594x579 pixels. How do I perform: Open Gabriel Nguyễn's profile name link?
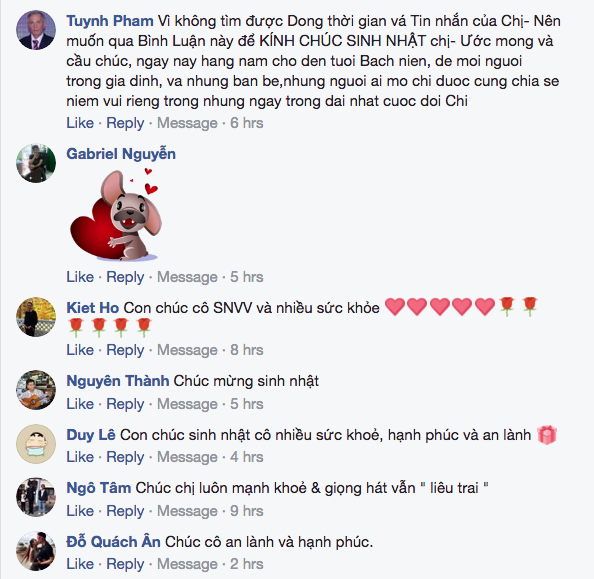[121, 154]
